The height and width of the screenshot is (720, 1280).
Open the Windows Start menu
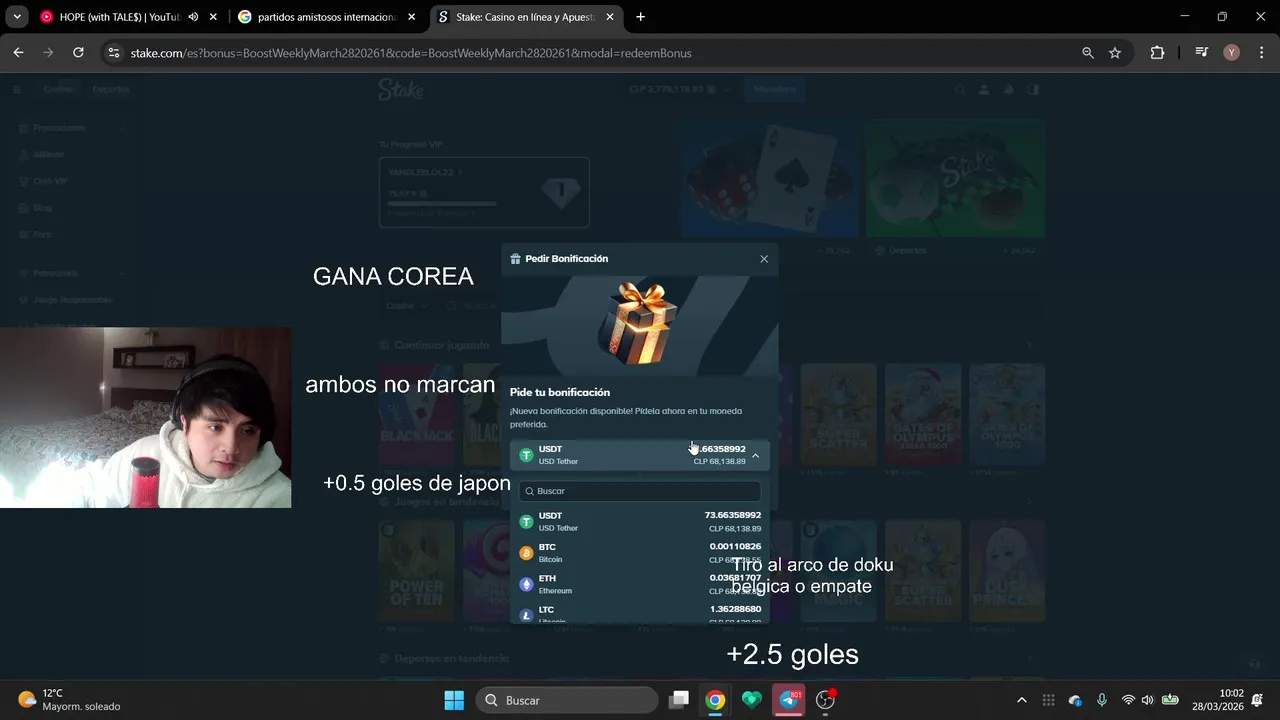coord(454,700)
